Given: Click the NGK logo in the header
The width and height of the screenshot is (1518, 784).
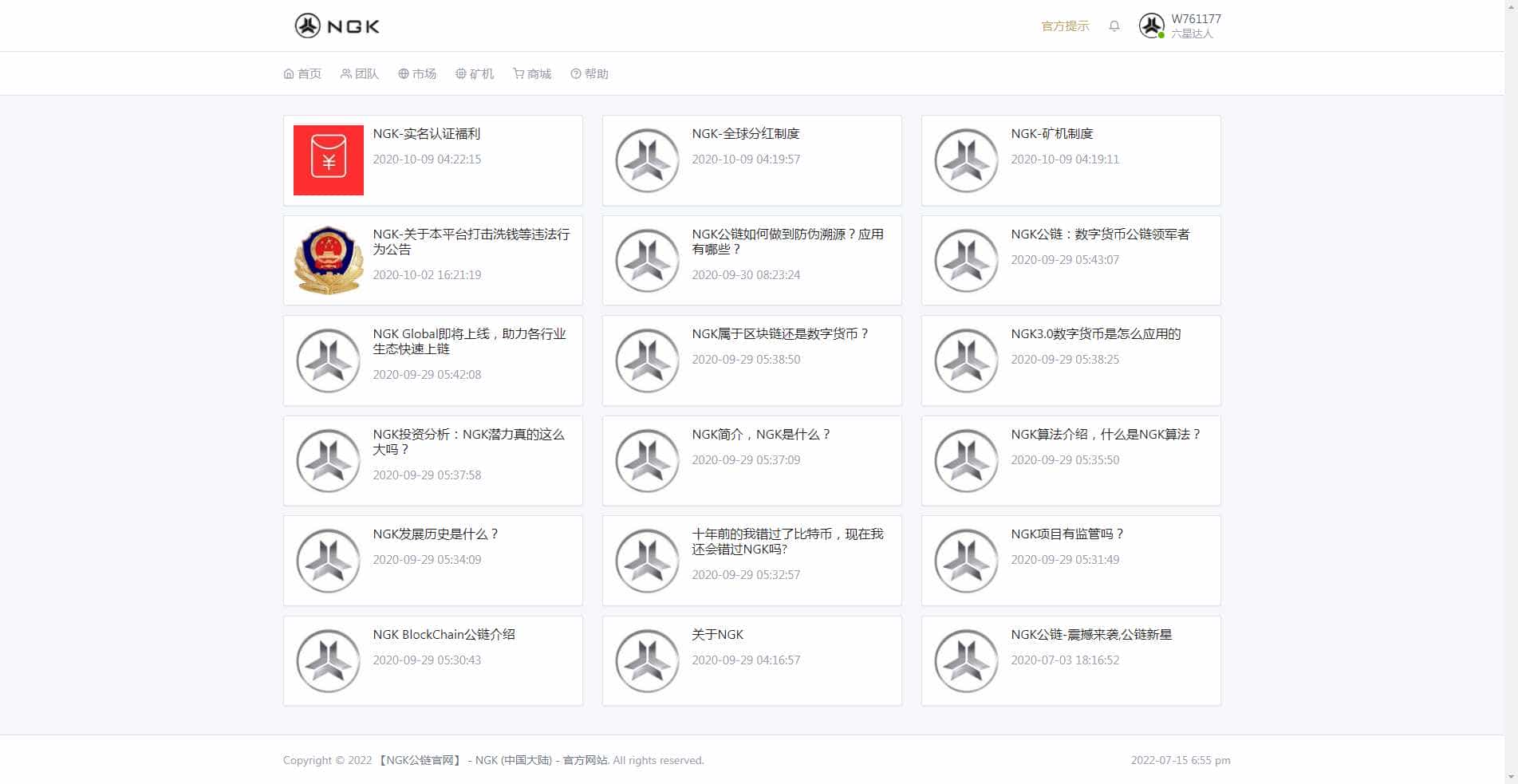Looking at the screenshot, I should point(337,26).
